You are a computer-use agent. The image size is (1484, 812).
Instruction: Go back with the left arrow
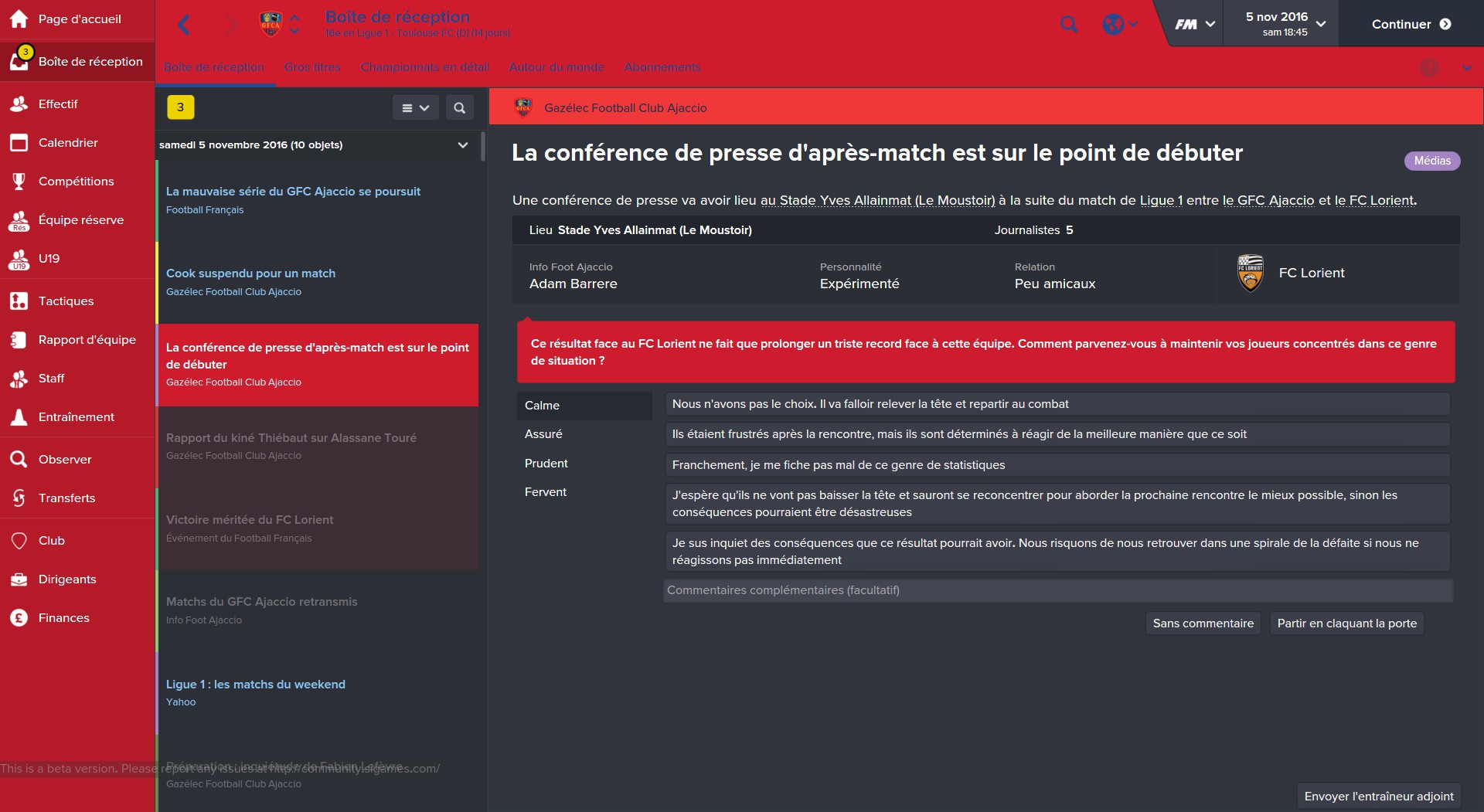pos(184,25)
